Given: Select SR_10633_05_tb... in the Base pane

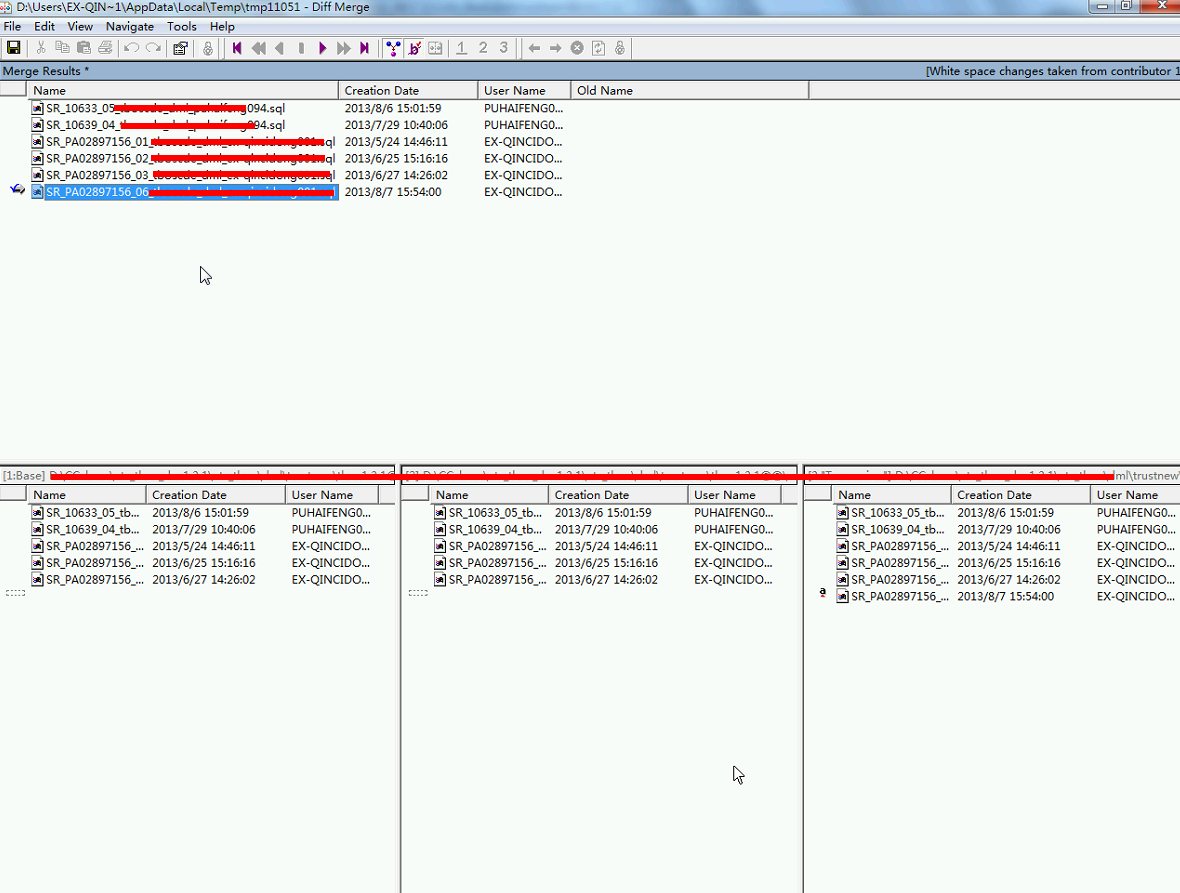Looking at the screenshot, I should click(x=86, y=512).
